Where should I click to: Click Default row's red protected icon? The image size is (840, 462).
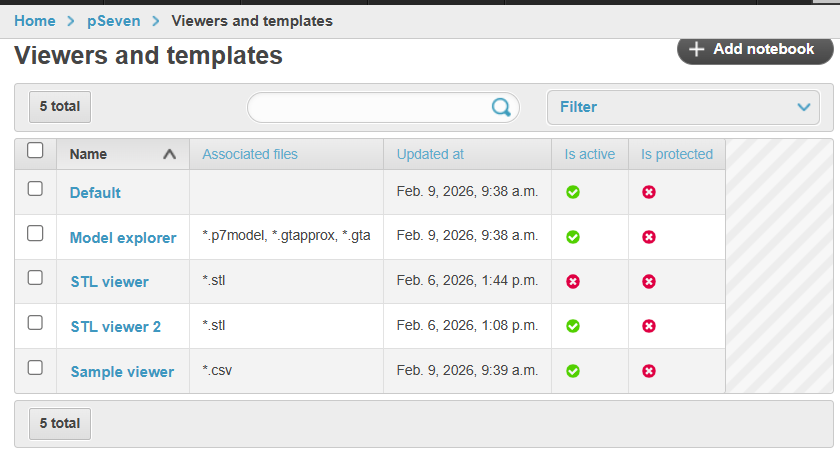click(649, 192)
